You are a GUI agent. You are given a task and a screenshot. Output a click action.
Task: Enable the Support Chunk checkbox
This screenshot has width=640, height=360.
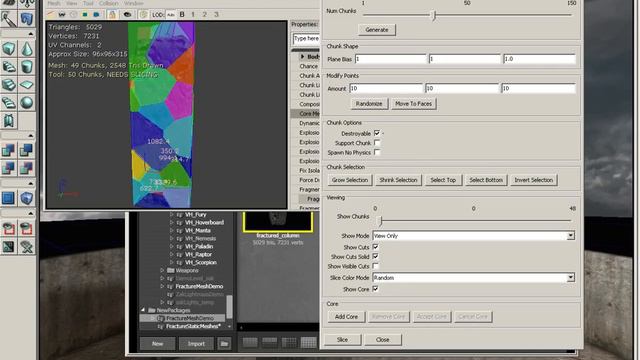point(377,143)
